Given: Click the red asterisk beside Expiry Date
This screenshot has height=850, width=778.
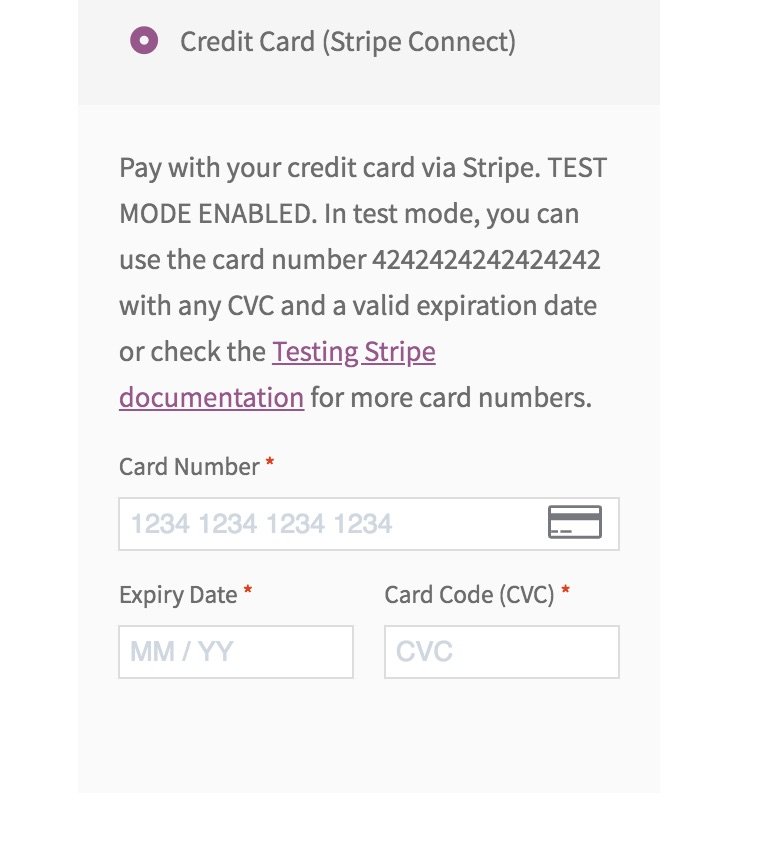Looking at the screenshot, I should (247, 590).
